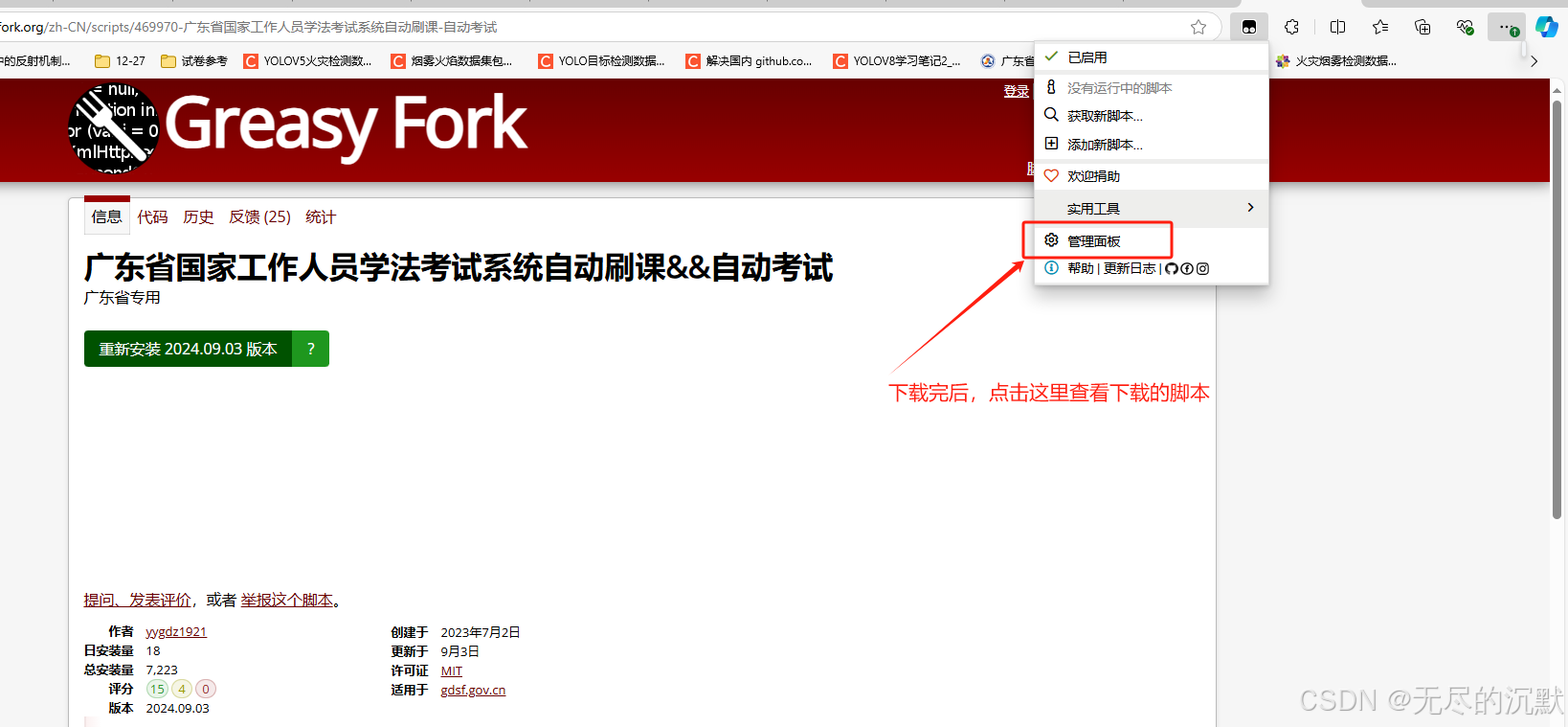The width and height of the screenshot is (1568, 727).
Task: Add this page to favorites star
Action: pyautogui.click(x=1198, y=27)
